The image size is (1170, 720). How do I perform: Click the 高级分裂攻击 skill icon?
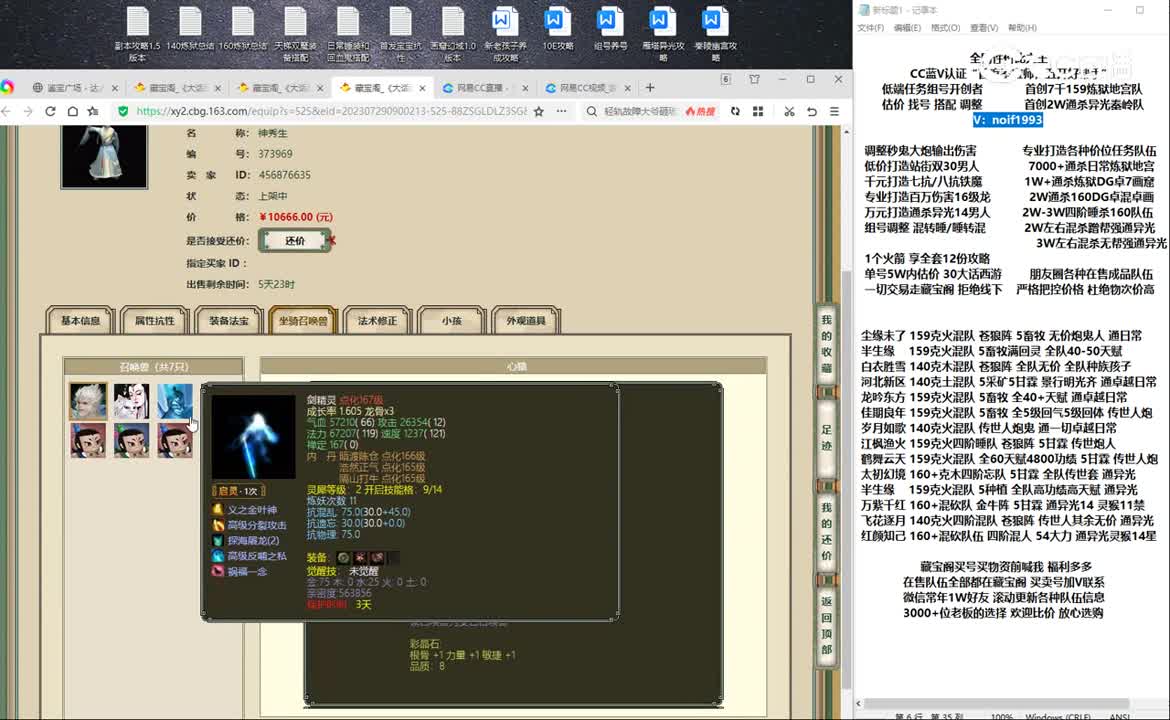[217, 525]
